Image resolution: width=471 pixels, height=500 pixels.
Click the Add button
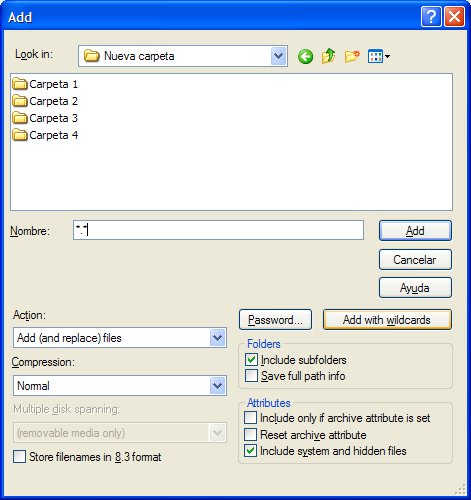point(415,231)
